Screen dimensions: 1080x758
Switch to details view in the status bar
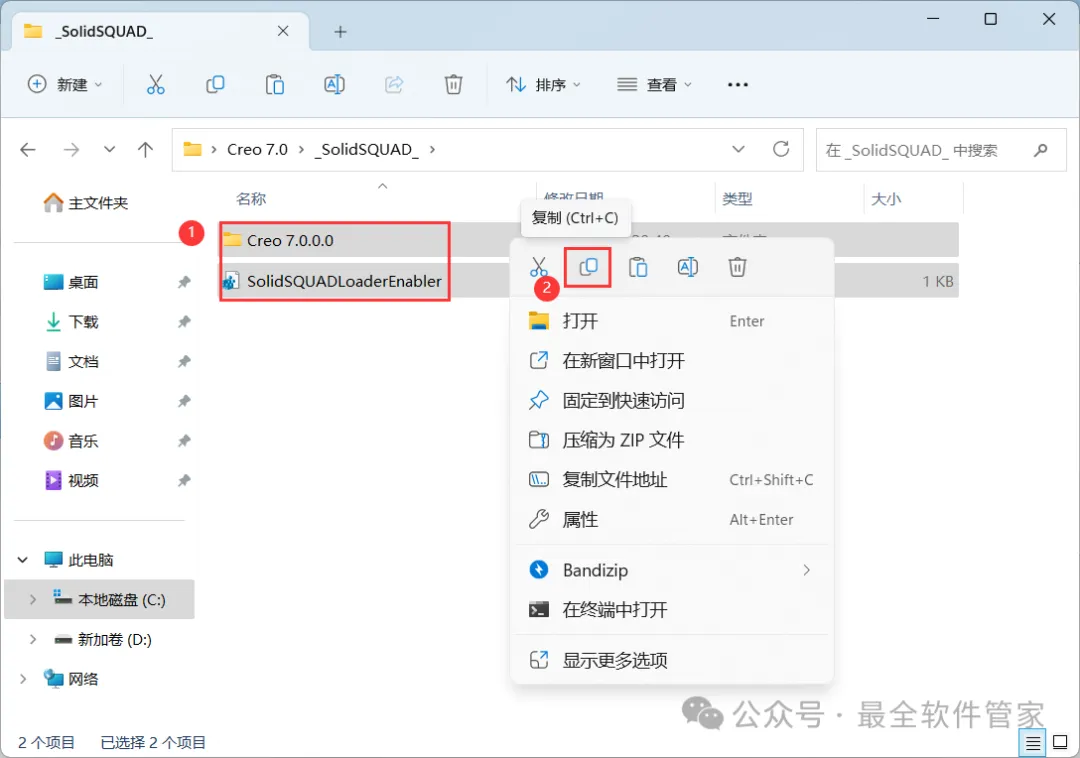tap(1032, 743)
